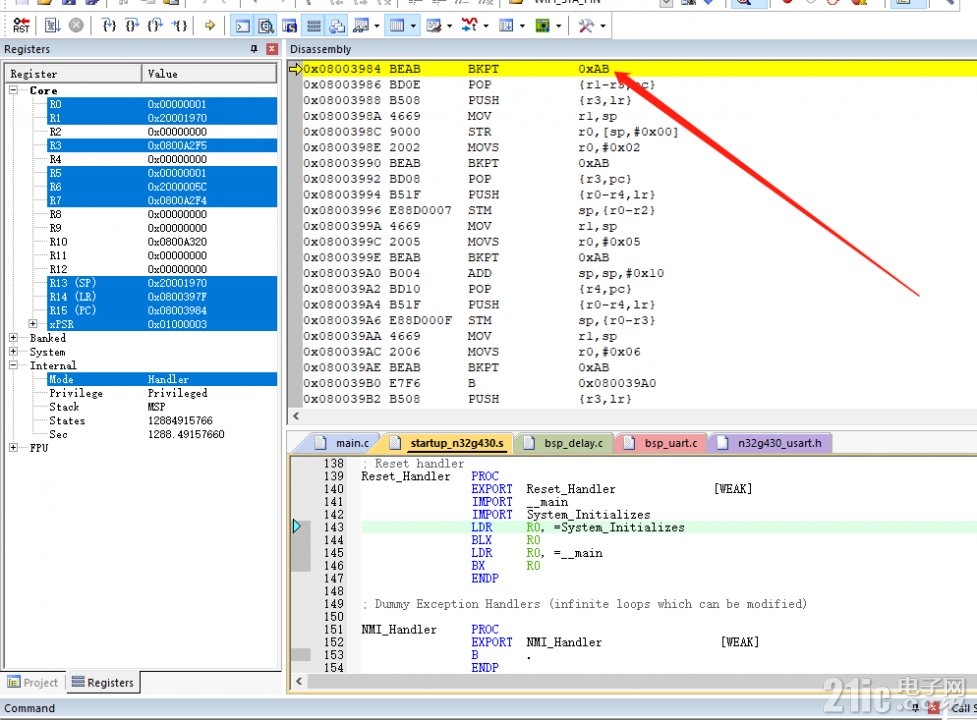Click Show Next Statement yellow arrow

tap(210, 26)
